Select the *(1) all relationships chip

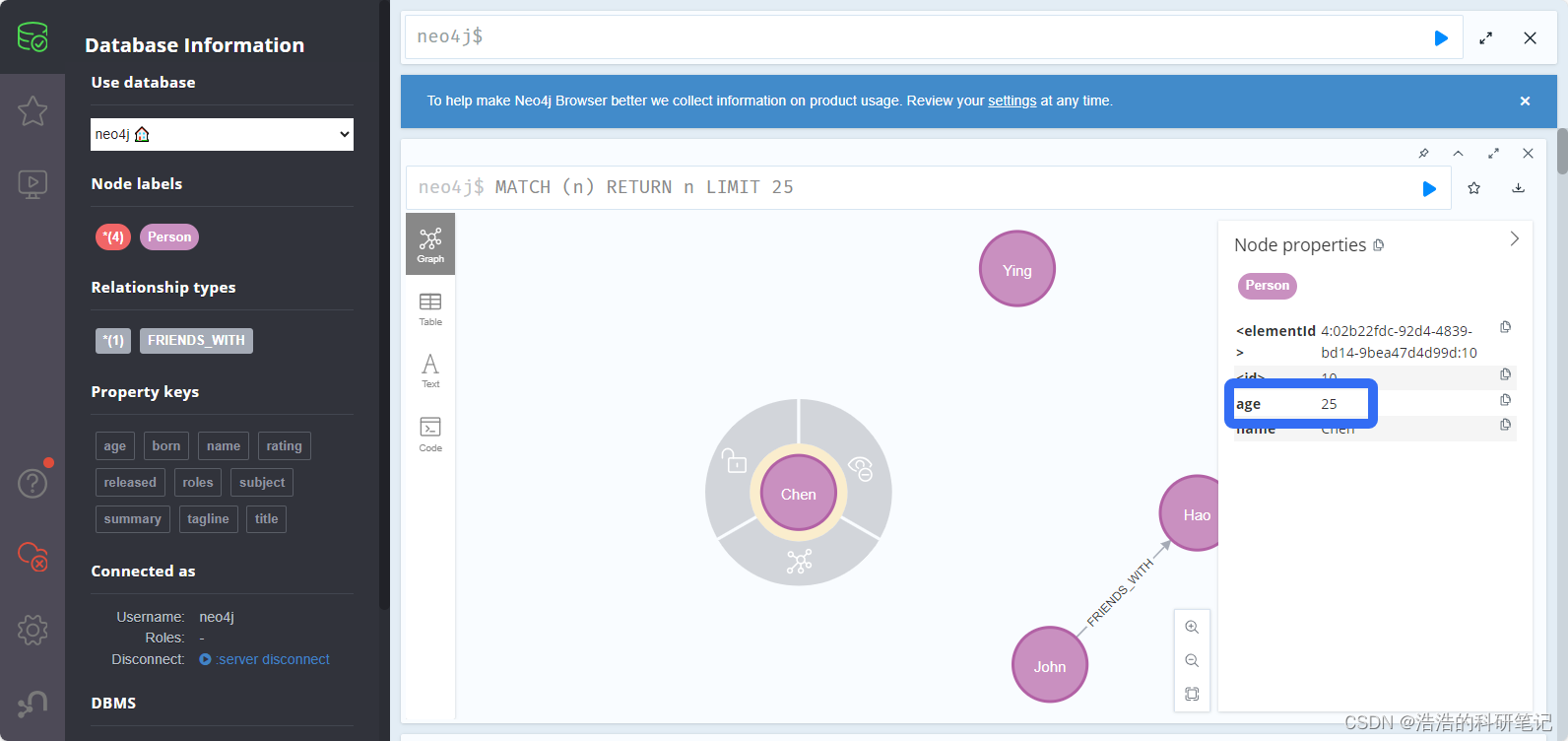[x=113, y=341]
